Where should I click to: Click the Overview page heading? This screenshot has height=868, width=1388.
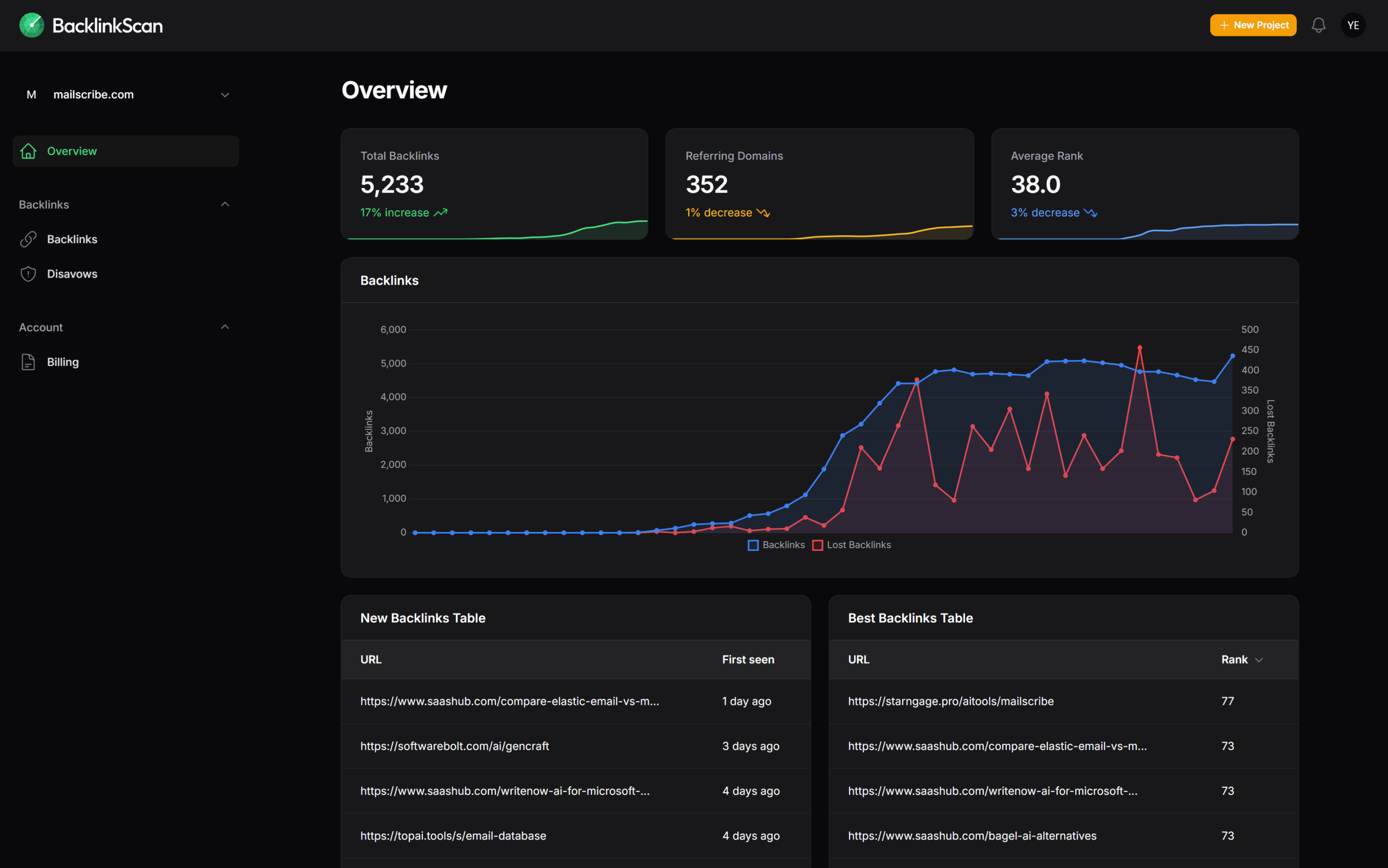(394, 90)
